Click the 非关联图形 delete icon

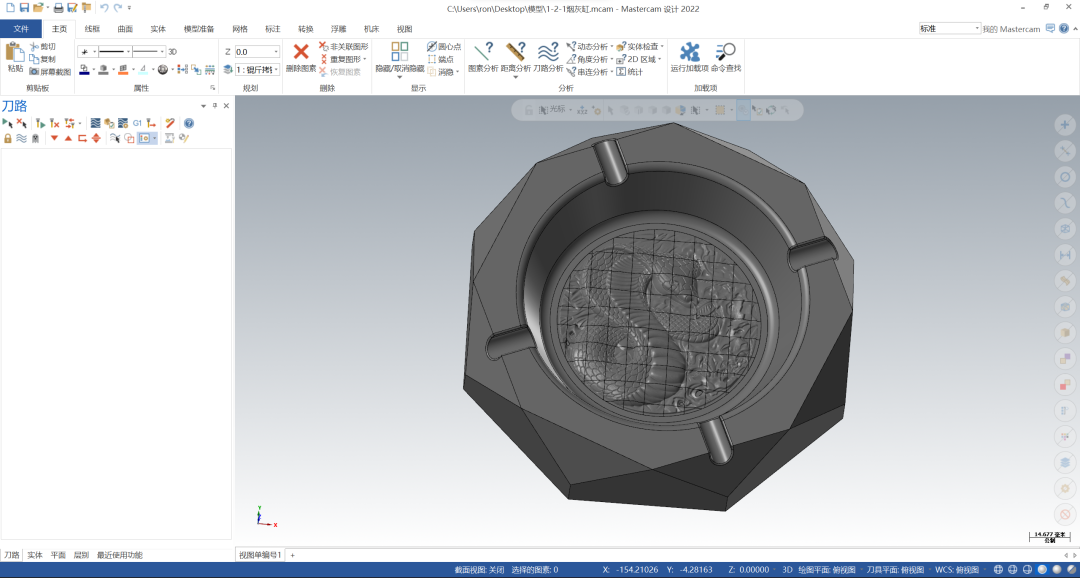click(324, 46)
